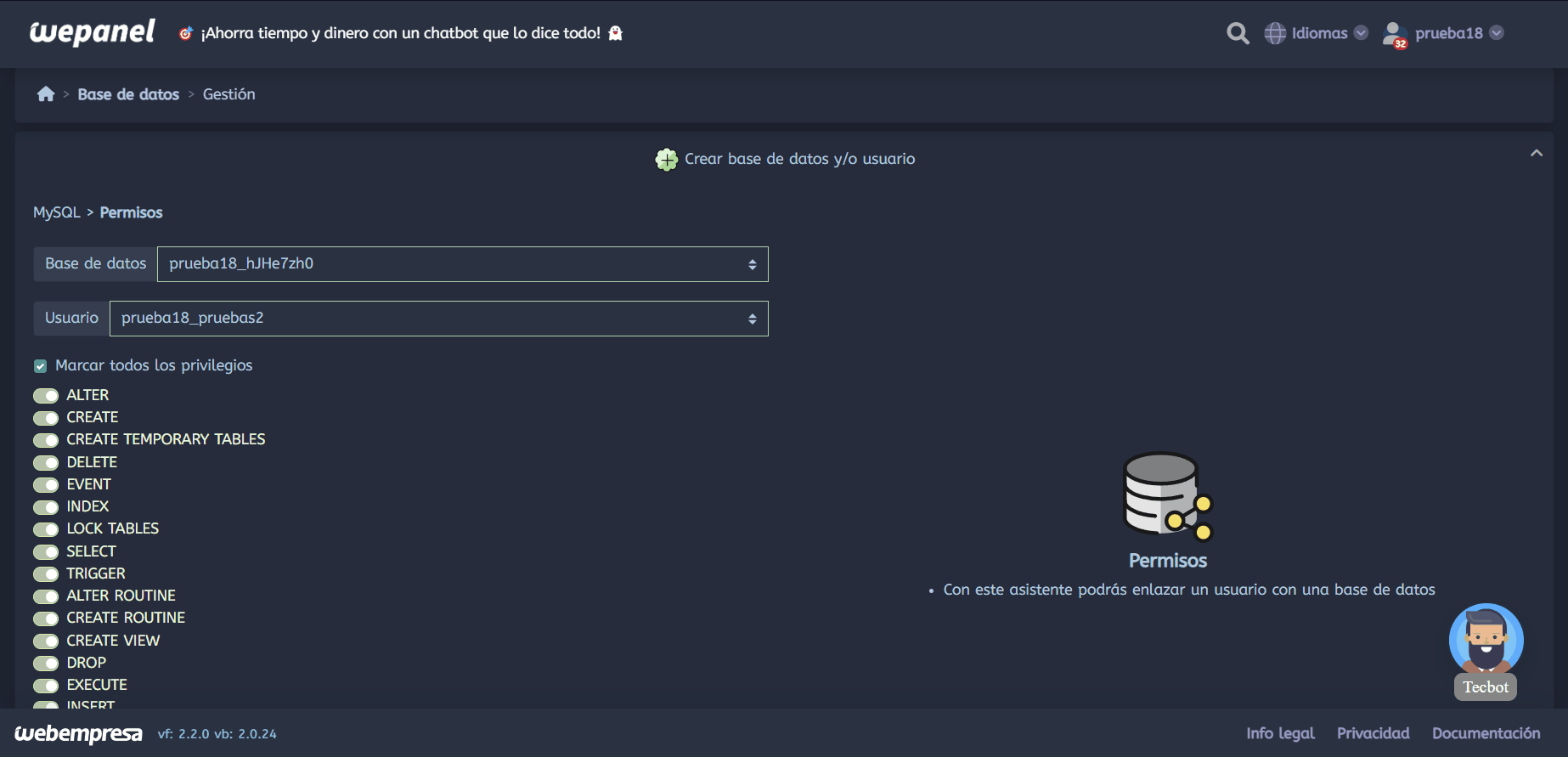
Task: Uncheck Marcar todos los privilegios
Action: (x=40, y=366)
